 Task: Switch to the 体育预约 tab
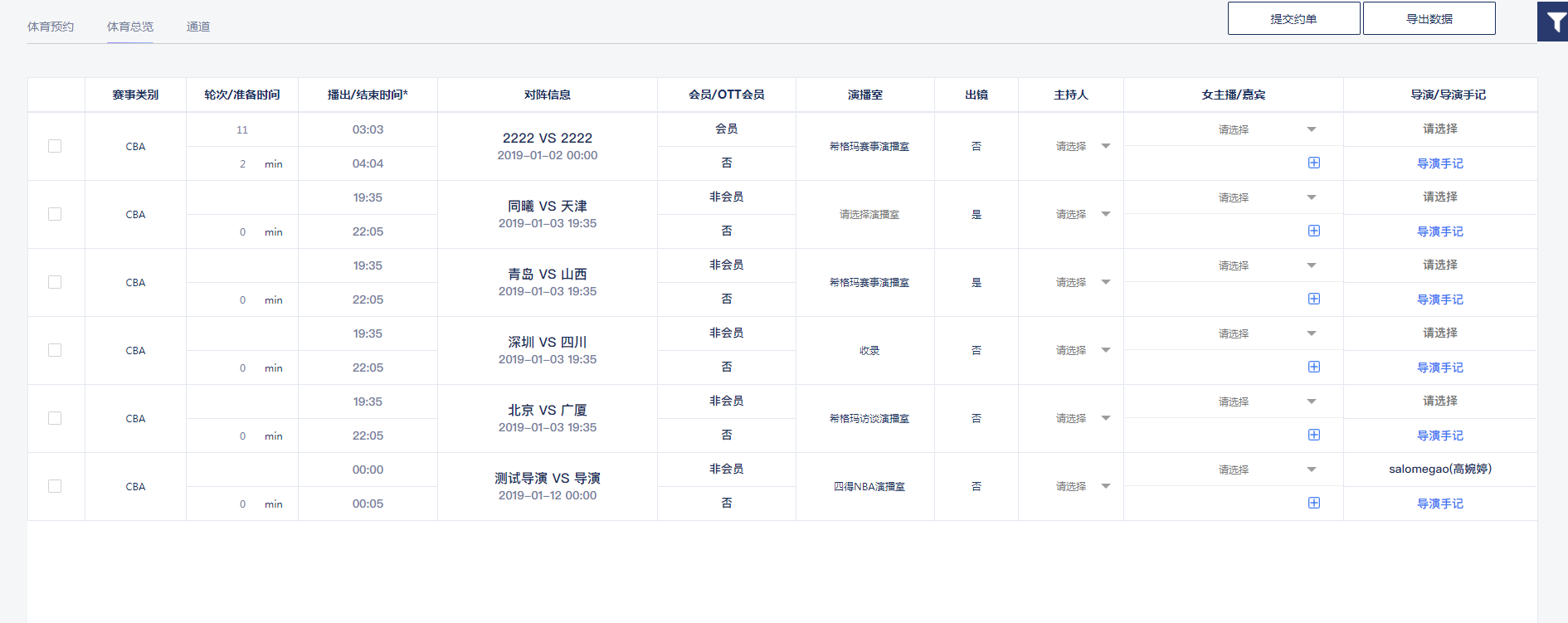tap(51, 27)
